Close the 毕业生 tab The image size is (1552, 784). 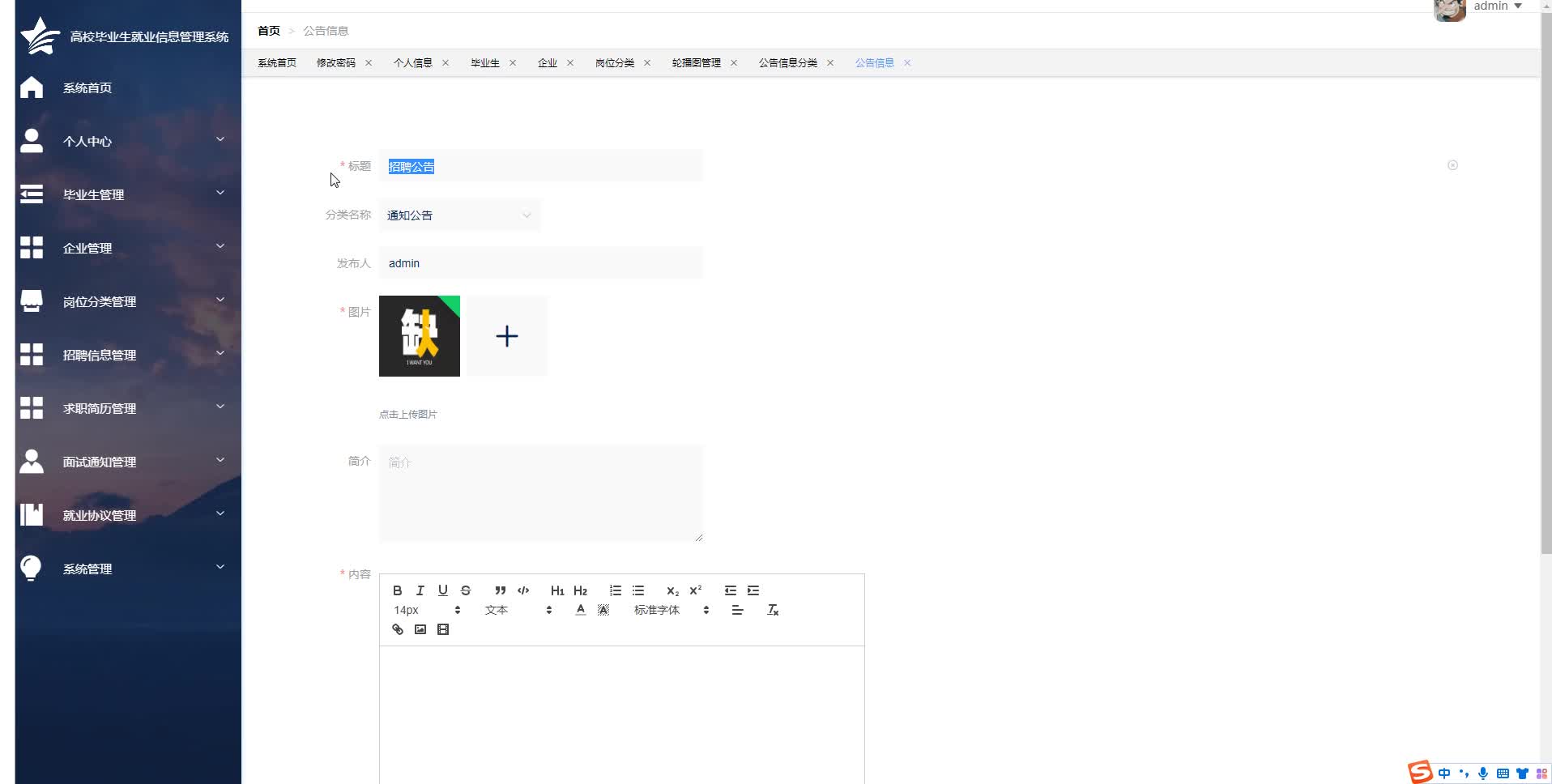pyautogui.click(x=513, y=63)
